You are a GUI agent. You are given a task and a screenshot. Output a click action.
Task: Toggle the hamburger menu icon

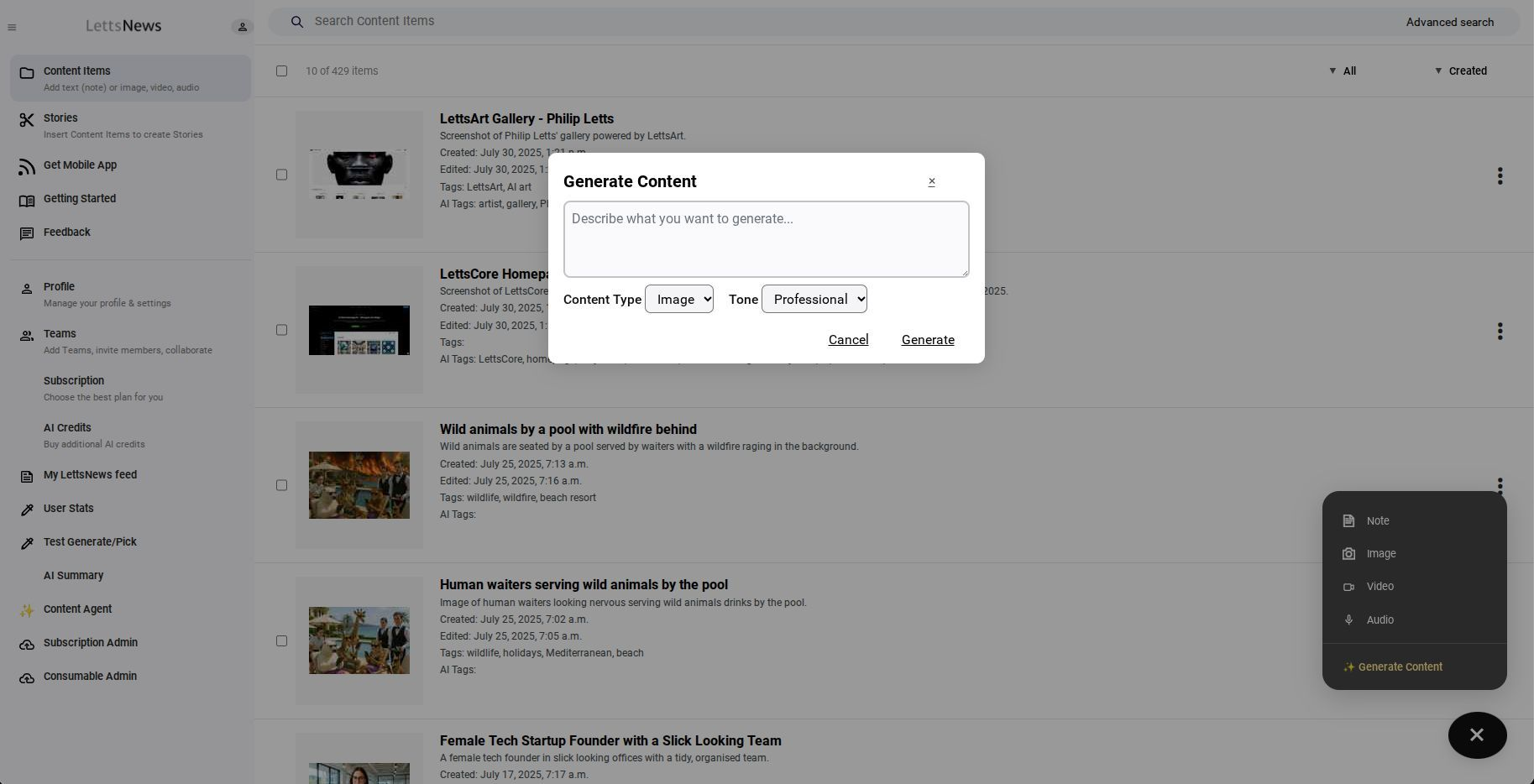(12, 28)
